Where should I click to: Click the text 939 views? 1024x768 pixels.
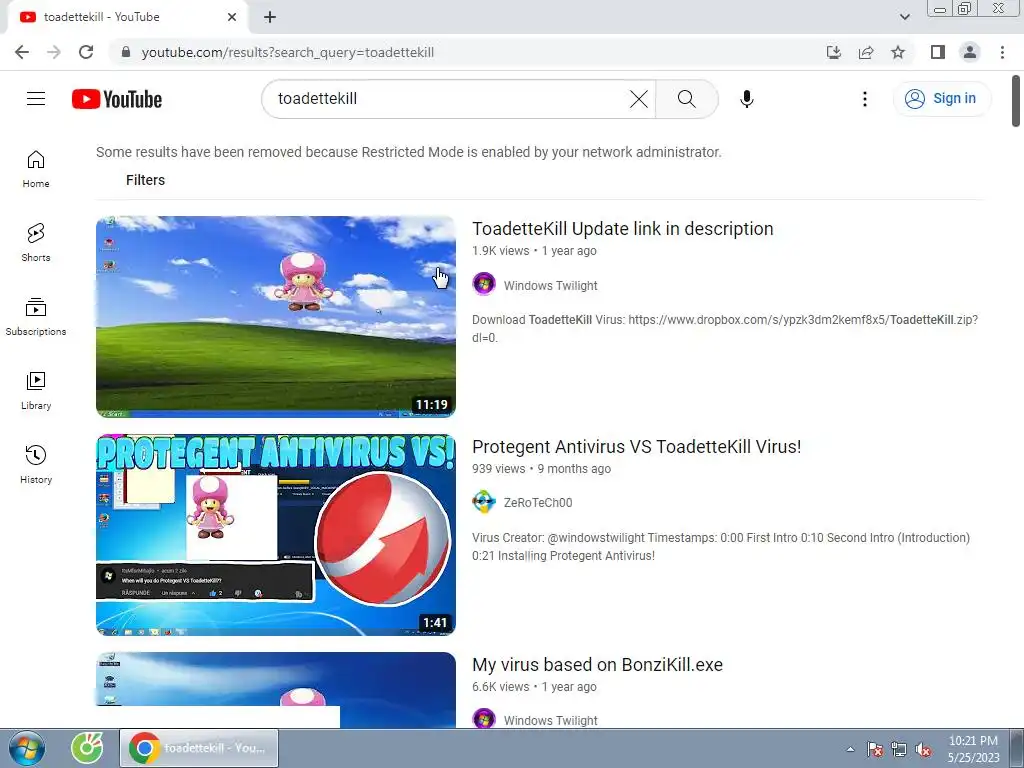pos(499,469)
